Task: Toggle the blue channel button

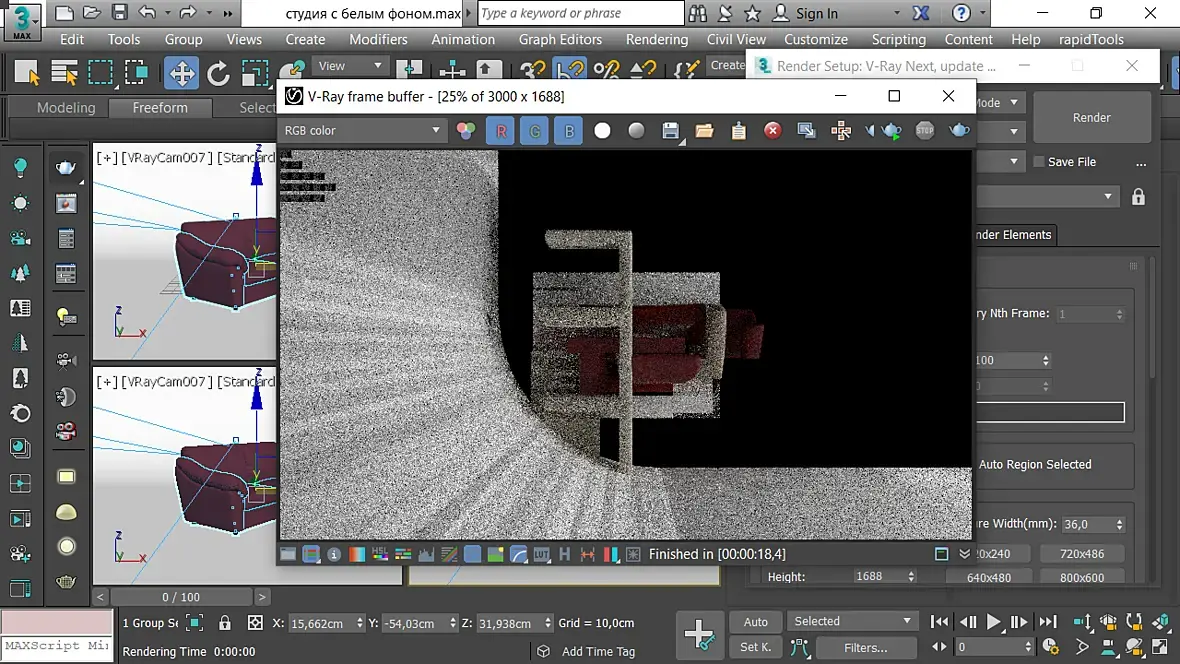Action: pyautogui.click(x=568, y=131)
